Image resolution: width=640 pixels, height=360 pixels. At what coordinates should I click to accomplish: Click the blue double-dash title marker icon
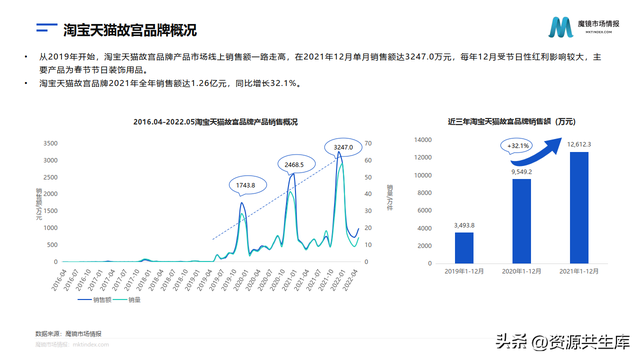click(47, 28)
